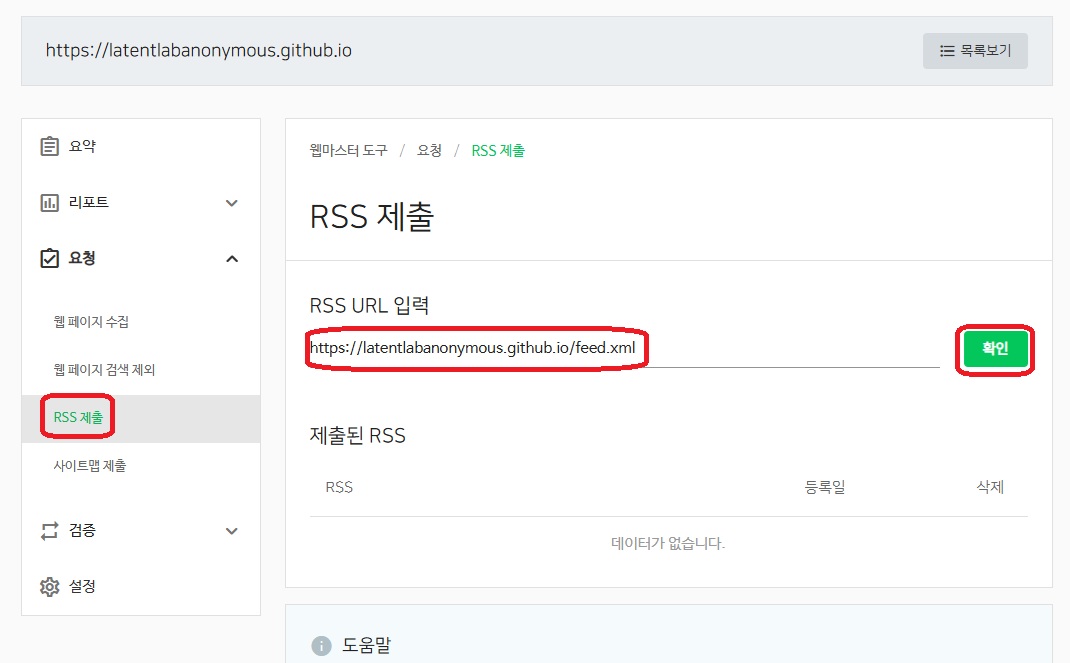Click 목록보기 at top right
This screenshot has width=1070, height=663.
[x=975, y=51]
